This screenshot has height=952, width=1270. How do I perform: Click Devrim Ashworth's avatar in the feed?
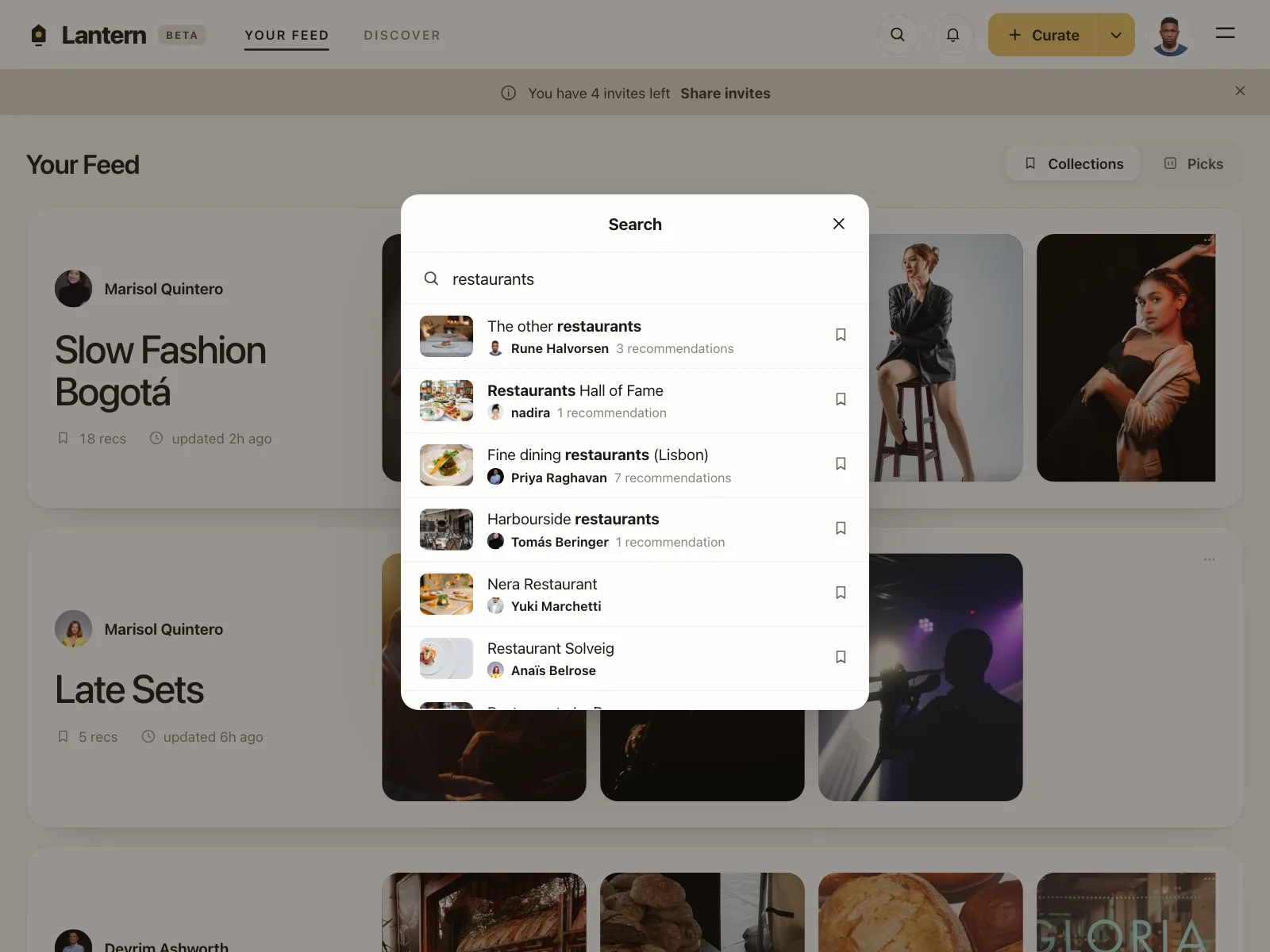(x=73, y=941)
